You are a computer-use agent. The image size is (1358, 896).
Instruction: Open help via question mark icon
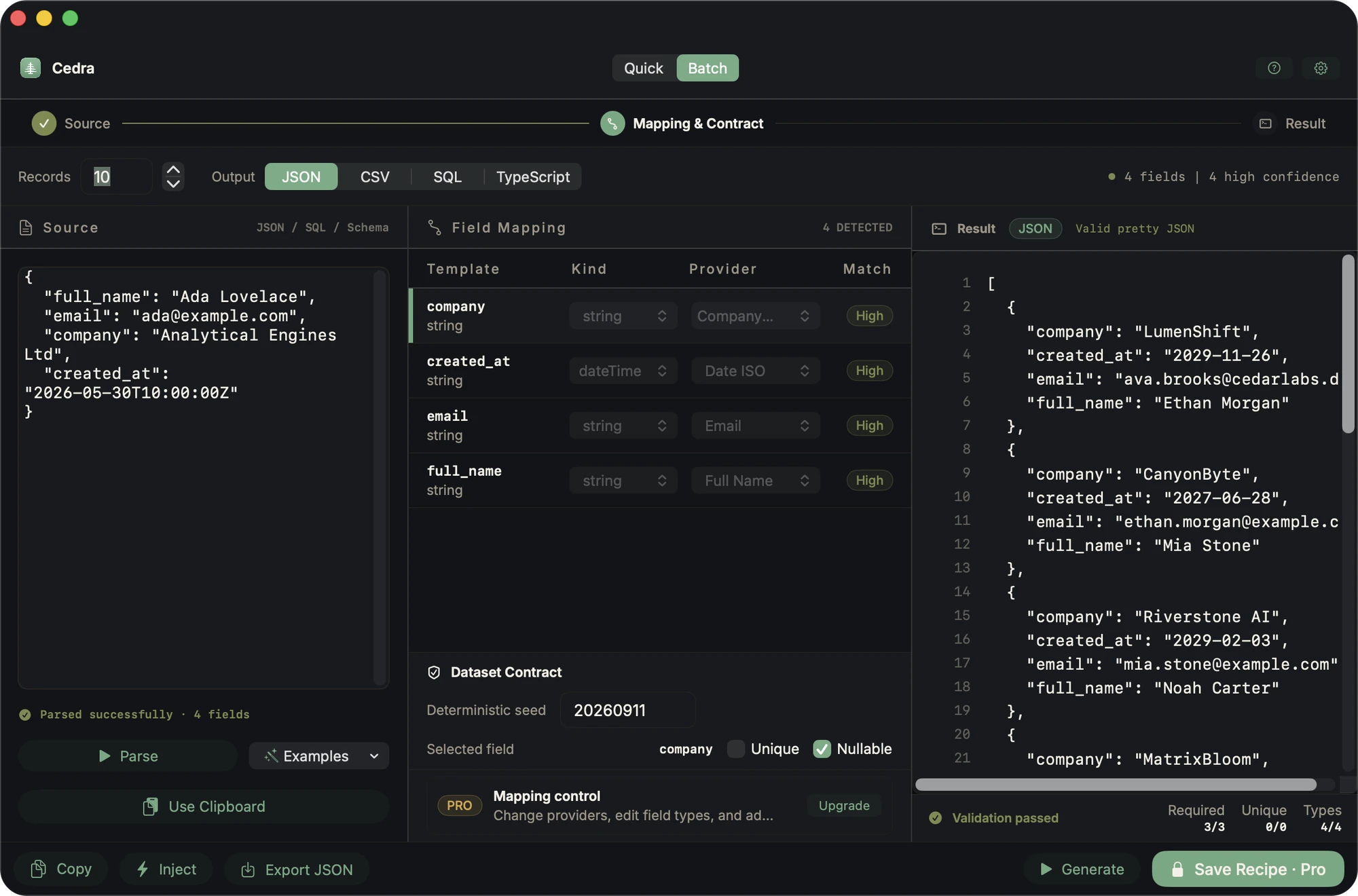tap(1274, 68)
